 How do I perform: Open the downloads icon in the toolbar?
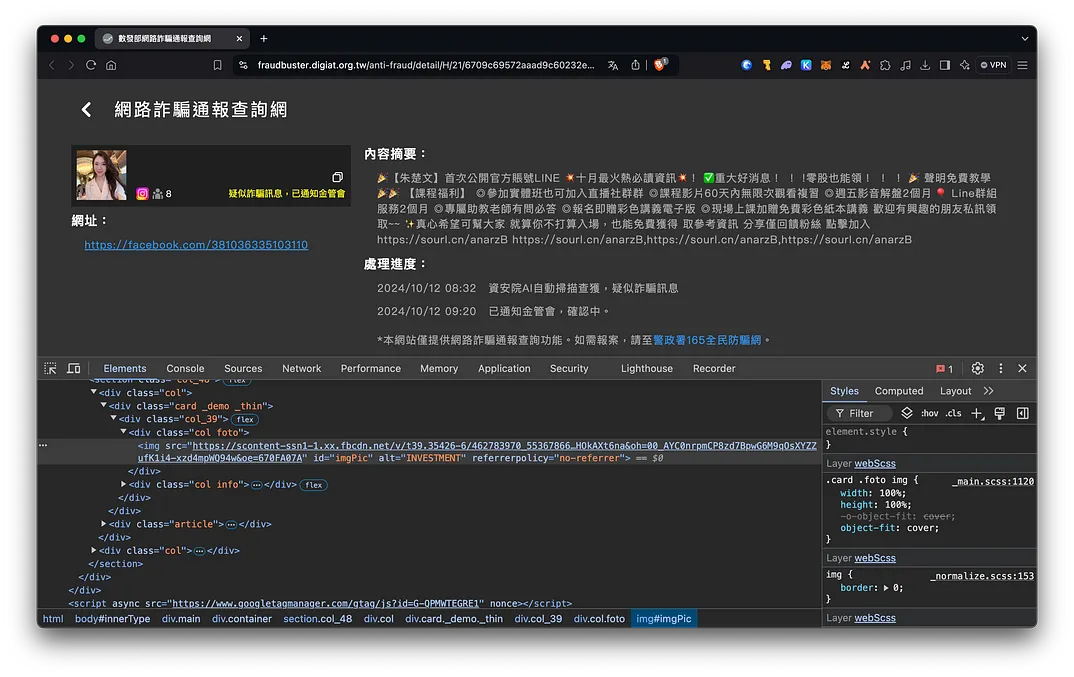pos(925,65)
